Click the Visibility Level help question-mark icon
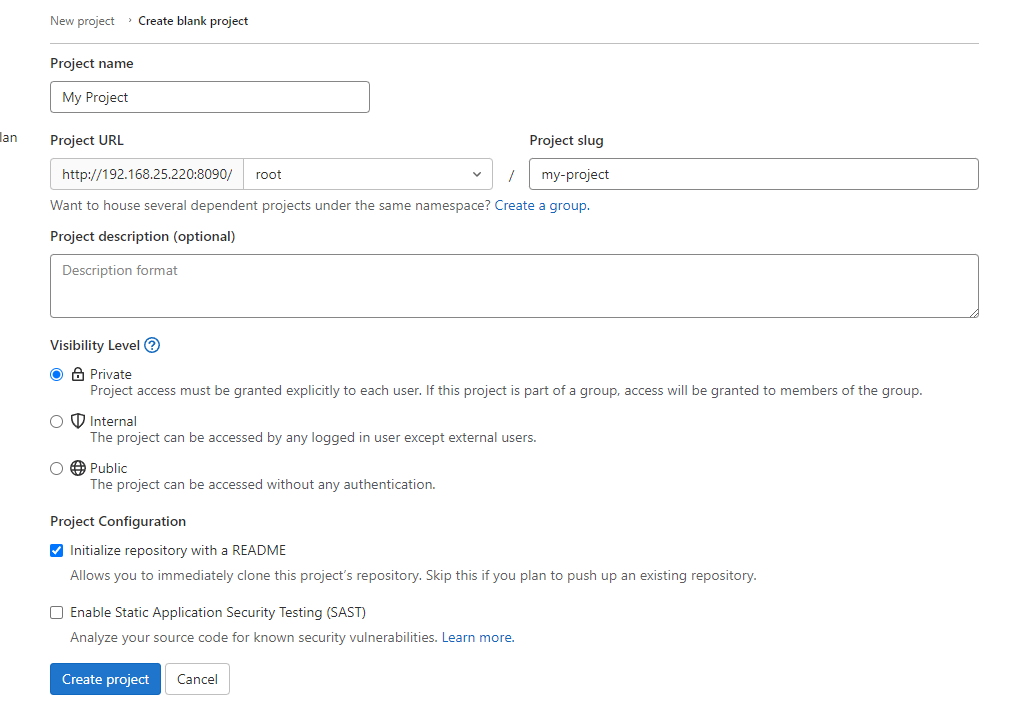The width and height of the screenshot is (1014, 715). [152, 346]
